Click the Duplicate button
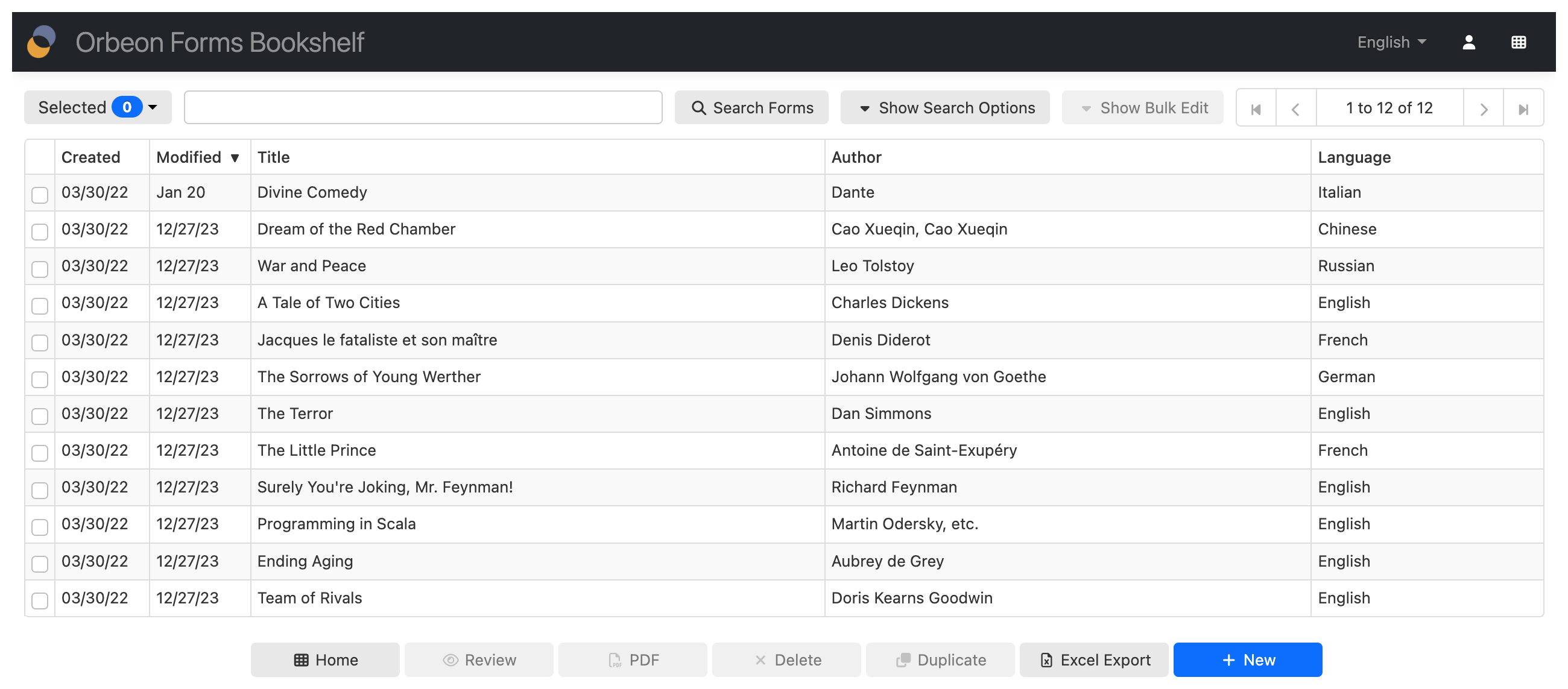The width and height of the screenshot is (1568, 689). pyautogui.click(x=940, y=660)
